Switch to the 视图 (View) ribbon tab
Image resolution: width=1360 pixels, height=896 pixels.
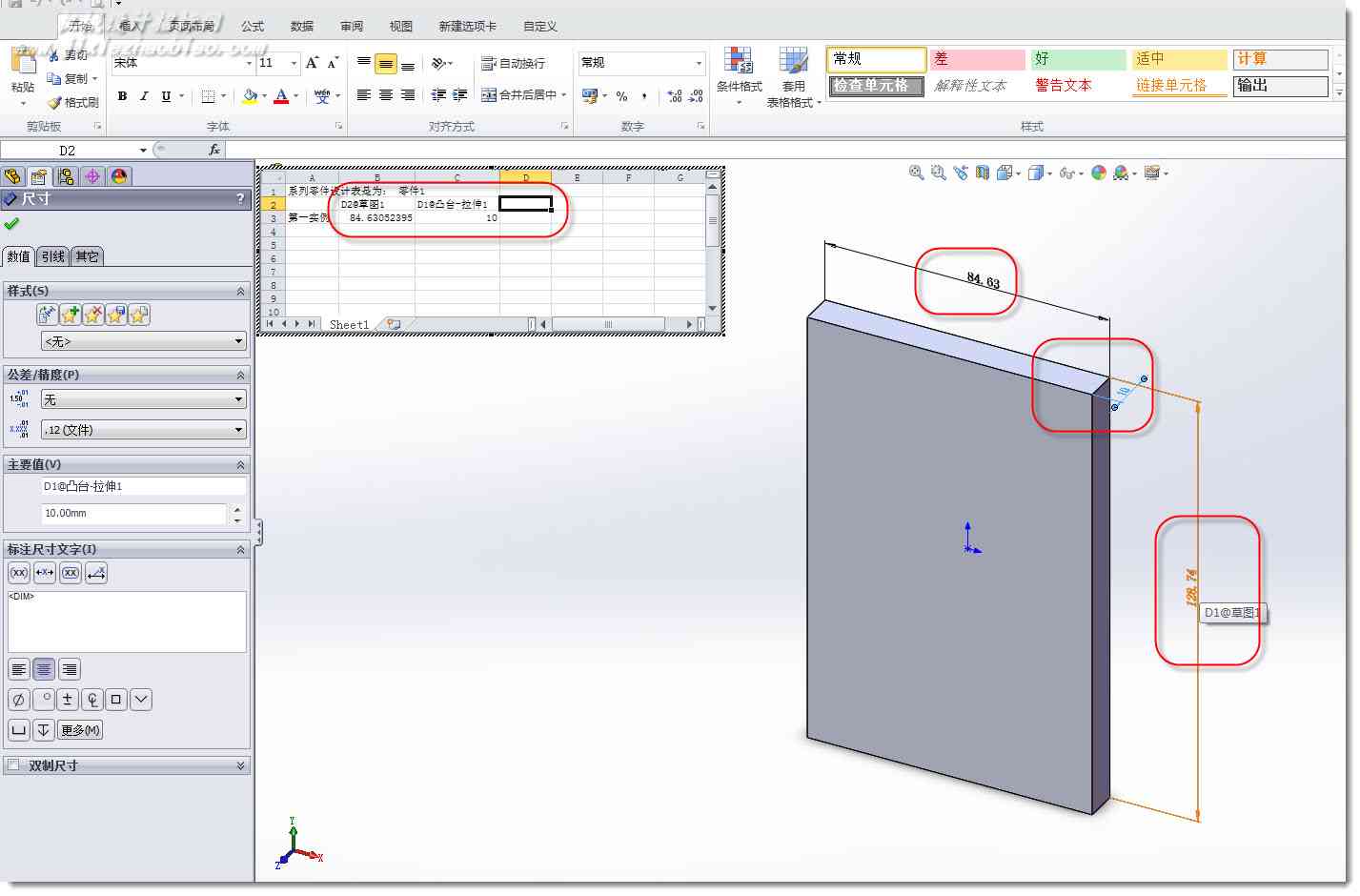click(401, 26)
